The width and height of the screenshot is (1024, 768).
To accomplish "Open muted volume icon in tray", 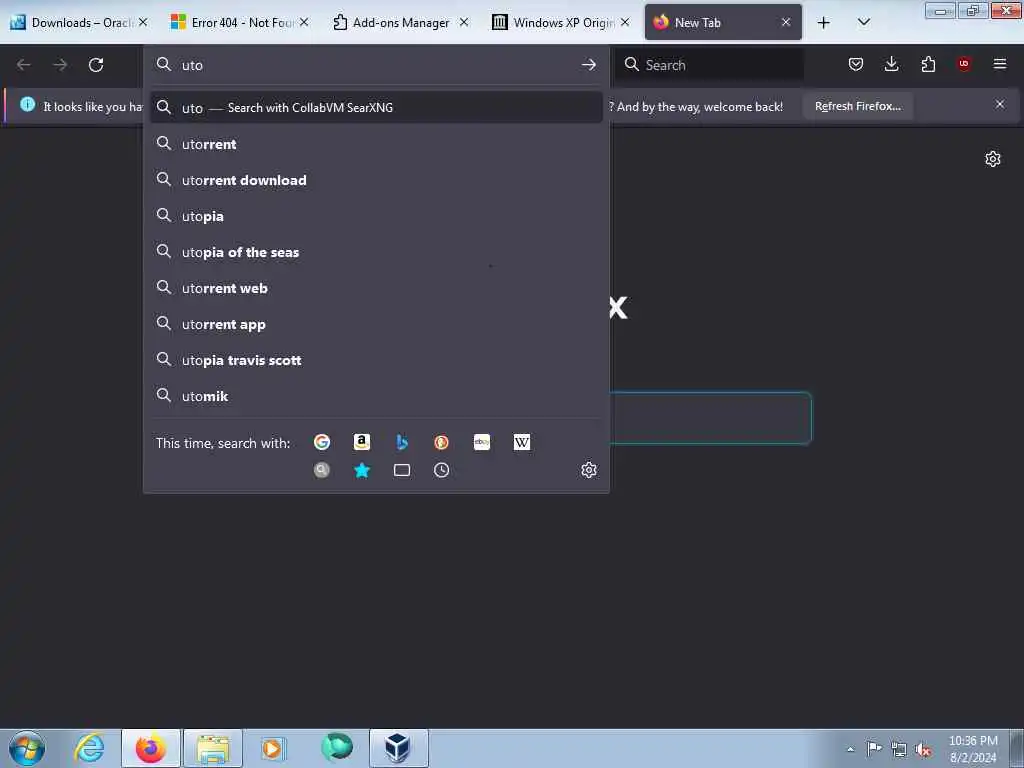I will pyautogui.click(x=923, y=749).
